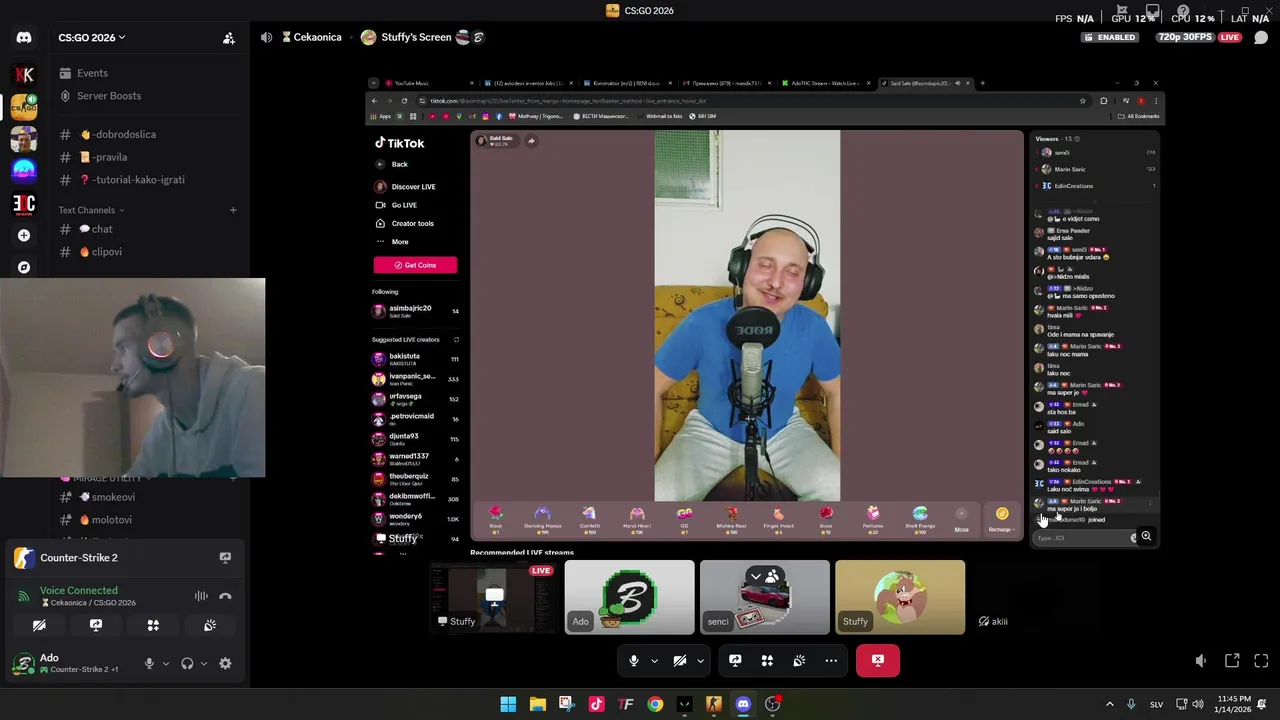Share screen from call control bar
Viewport: 1280px width, 720px height.
click(735, 660)
